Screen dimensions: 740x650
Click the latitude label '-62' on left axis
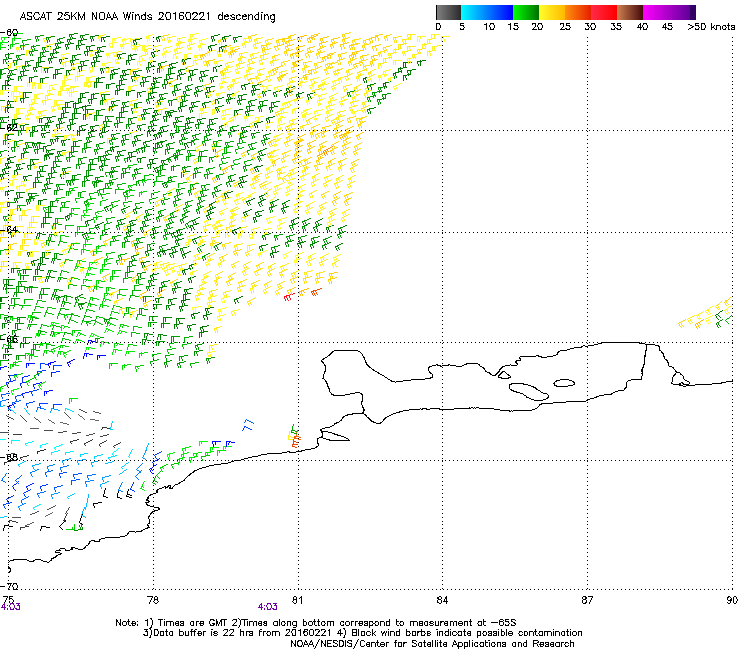(11, 127)
